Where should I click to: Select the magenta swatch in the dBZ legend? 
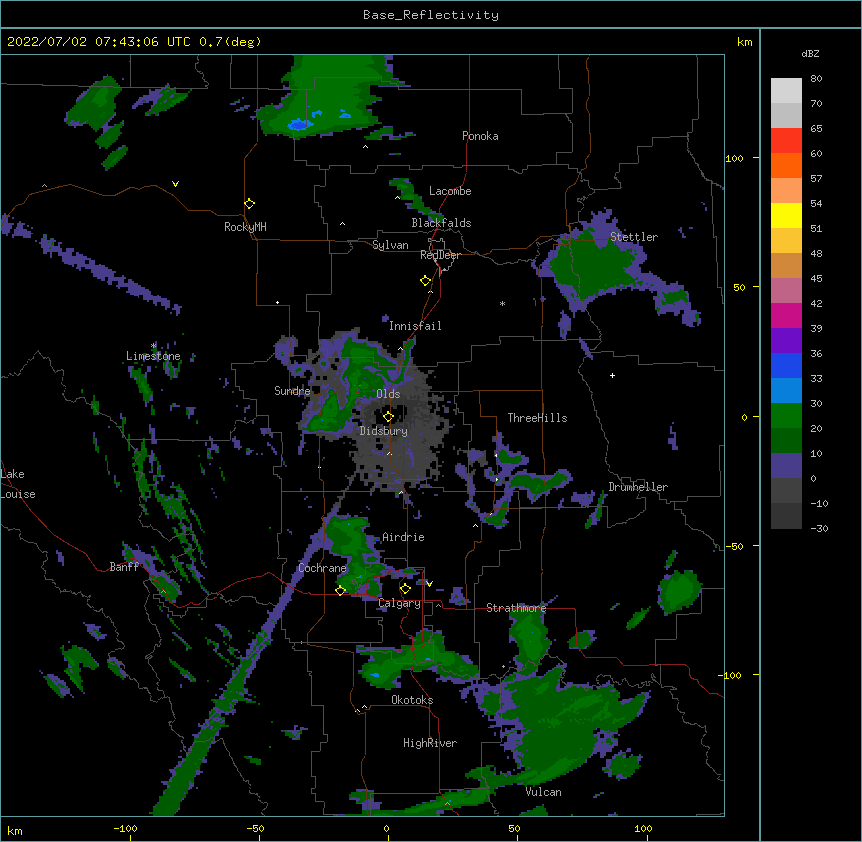coord(786,315)
